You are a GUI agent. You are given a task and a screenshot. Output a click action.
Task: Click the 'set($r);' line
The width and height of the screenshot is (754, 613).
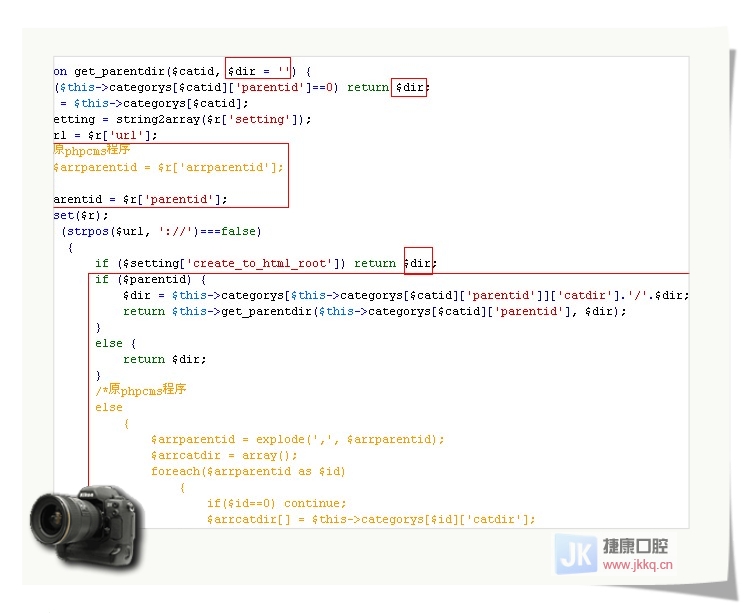tap(81, 215)
